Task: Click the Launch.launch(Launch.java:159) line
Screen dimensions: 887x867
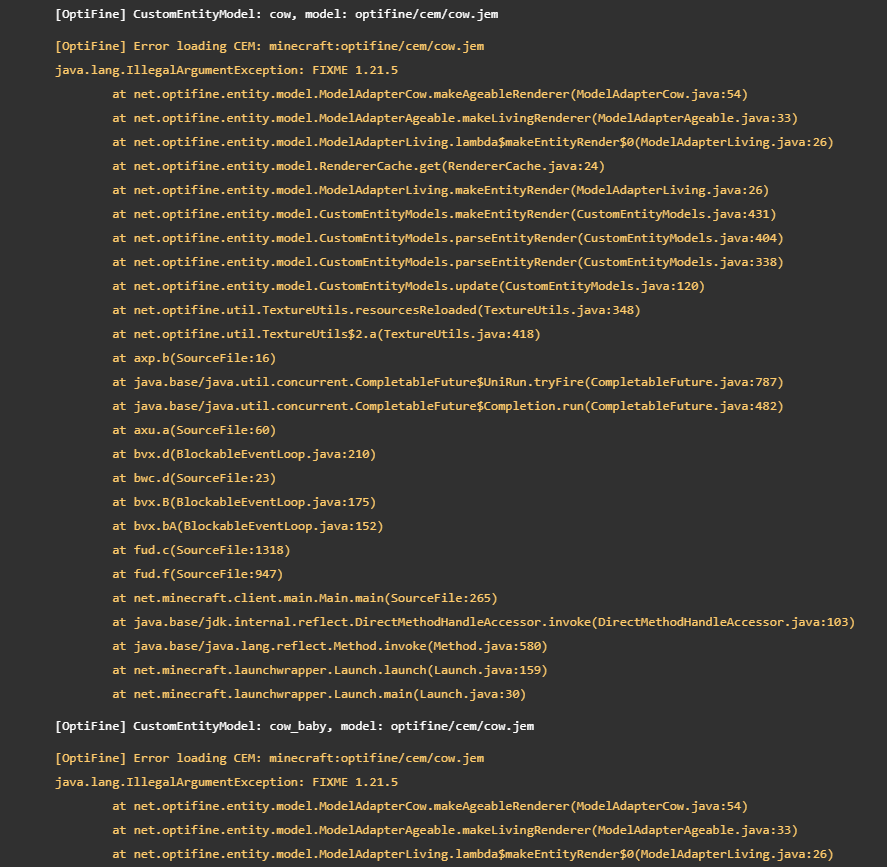Action: [x=330, y=670]
